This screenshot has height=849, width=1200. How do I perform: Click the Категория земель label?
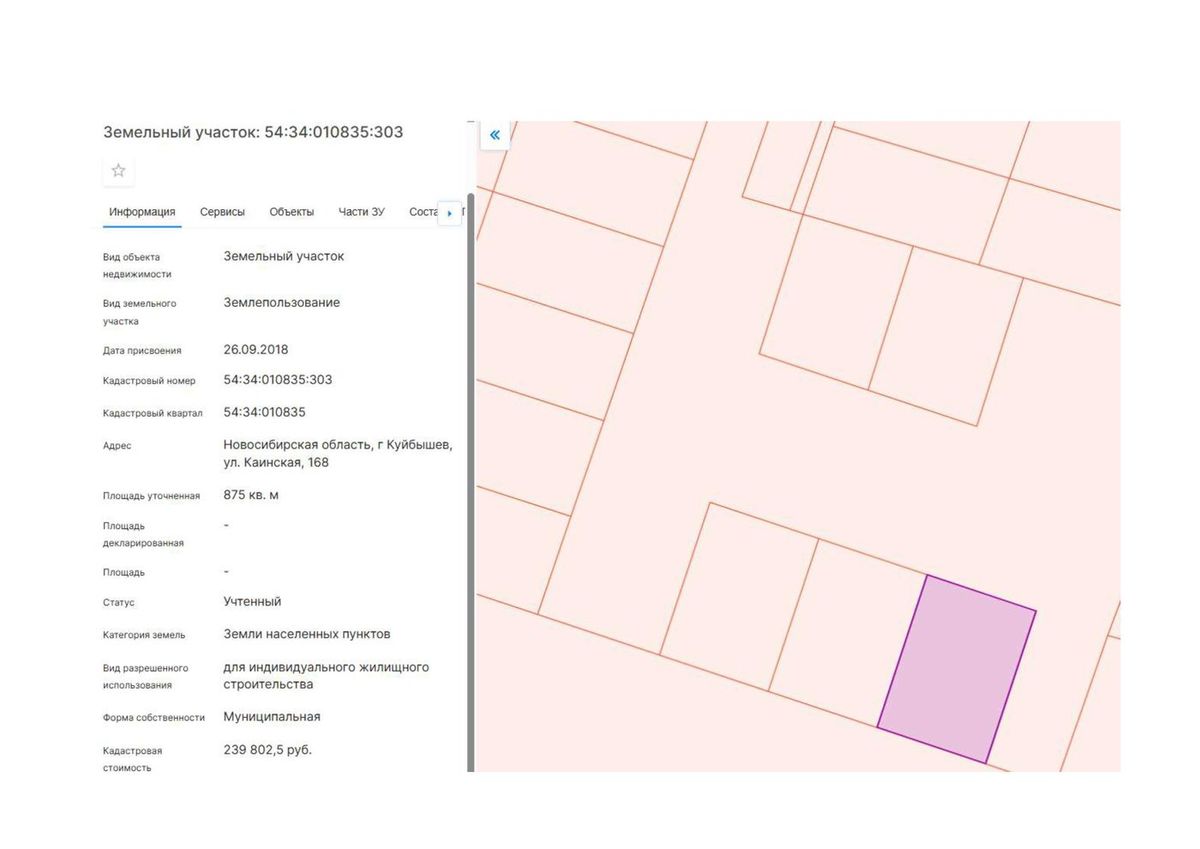click(144, 635)
